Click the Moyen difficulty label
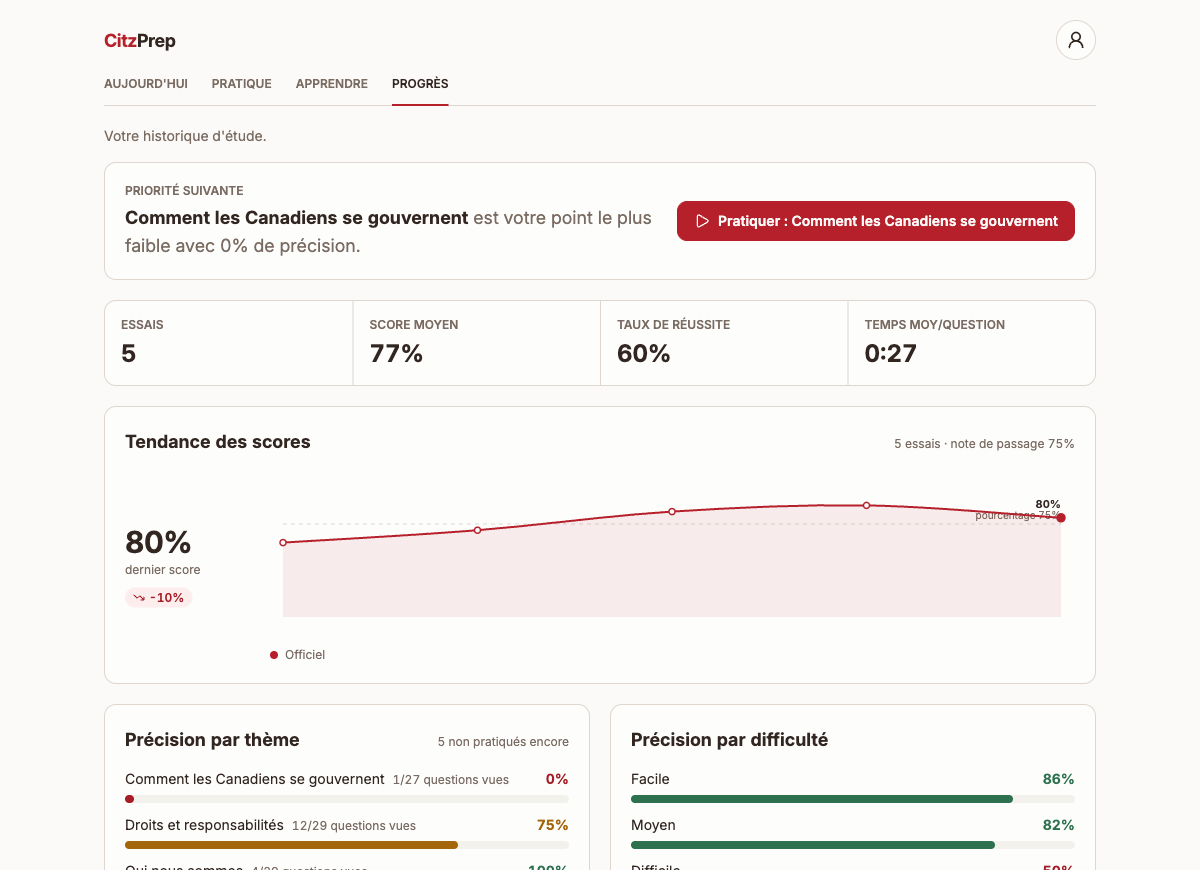 (653, 825)
